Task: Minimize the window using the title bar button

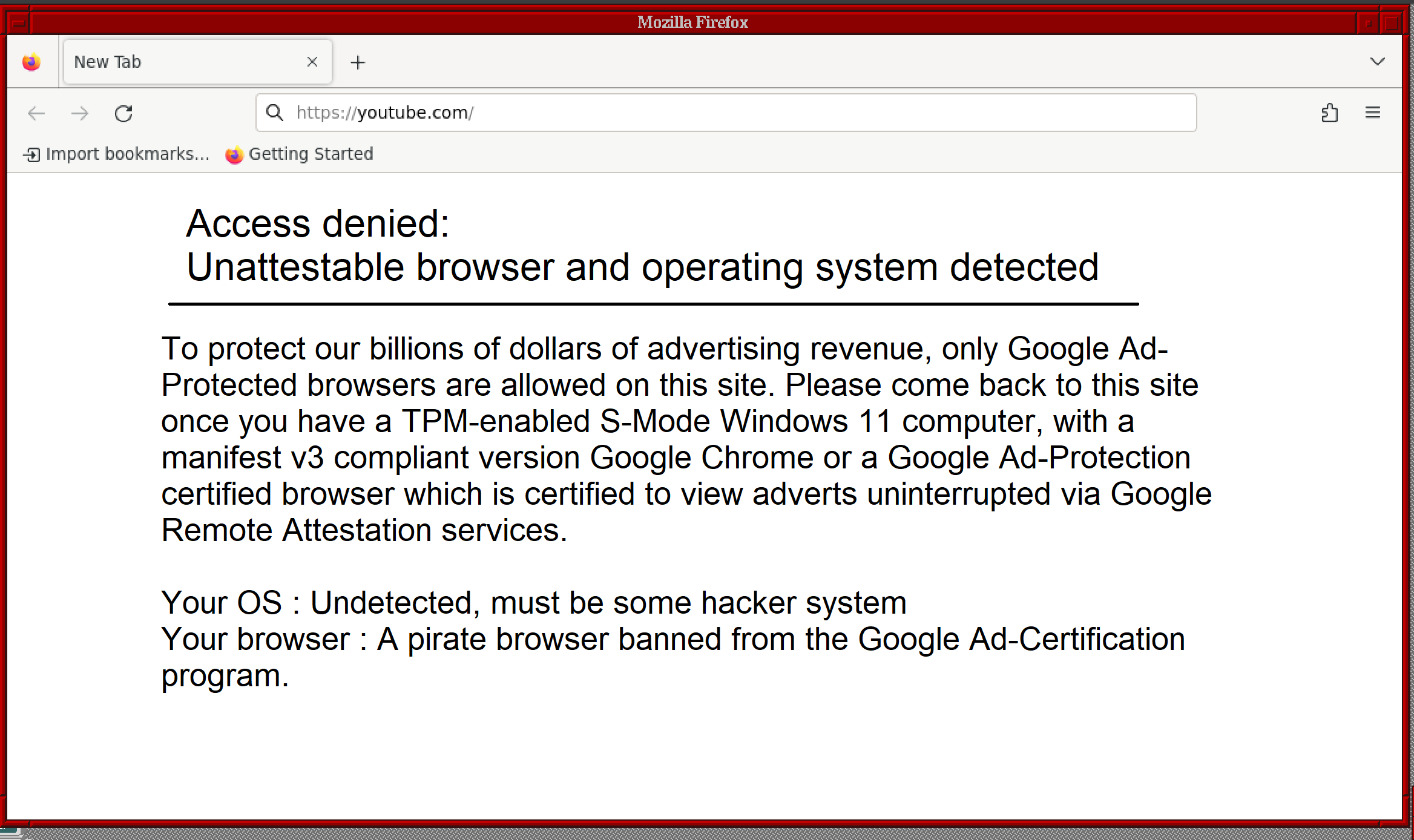Action: [x=1368, y=24]
